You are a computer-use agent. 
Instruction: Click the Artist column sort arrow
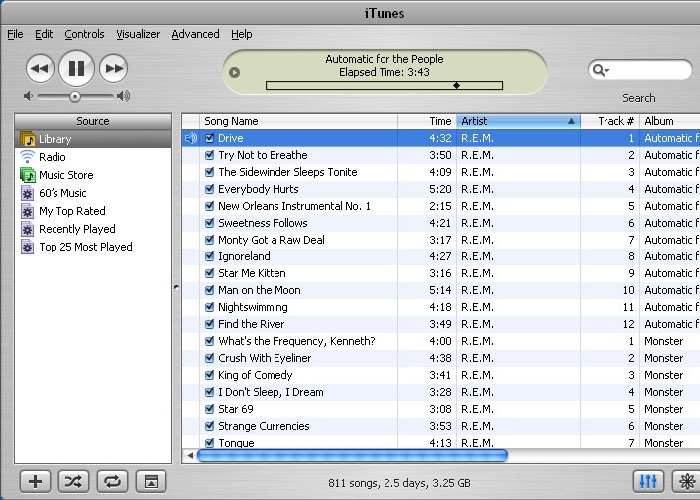coord(572,121)
